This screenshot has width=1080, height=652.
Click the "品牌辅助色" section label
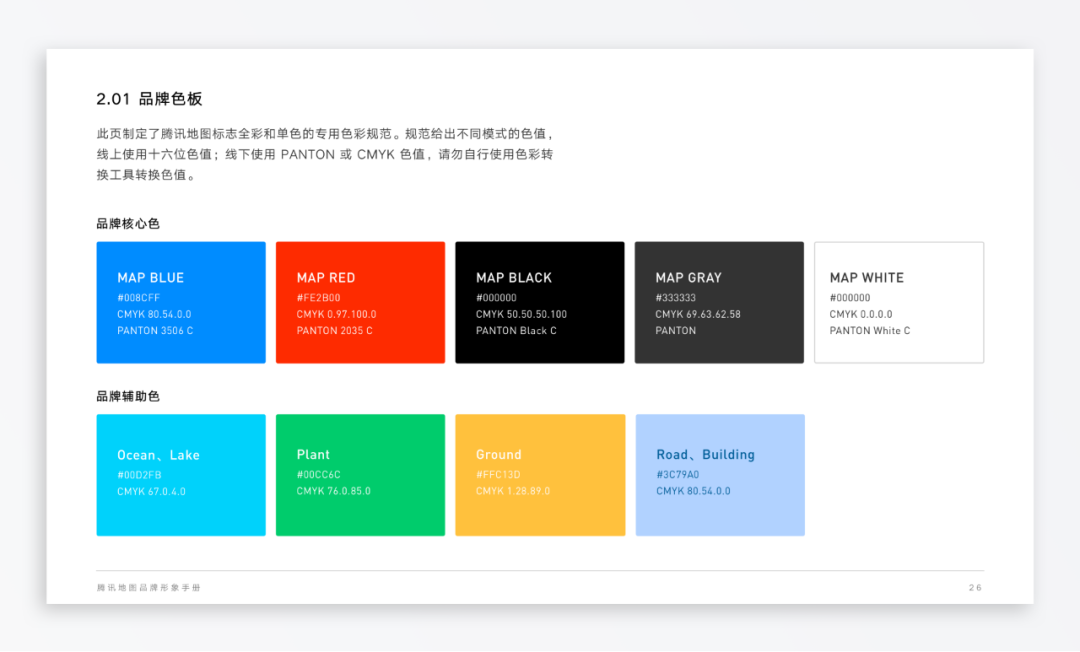coord(128,397)
